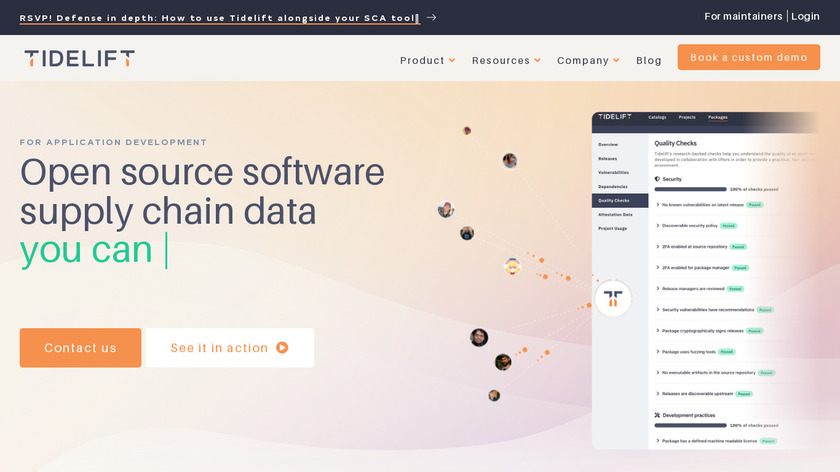Screen dimensions: 840x472
Task: Switch to the Catalogs tab in dashboard
Action: pyautogui.click(x=657, y=117)
